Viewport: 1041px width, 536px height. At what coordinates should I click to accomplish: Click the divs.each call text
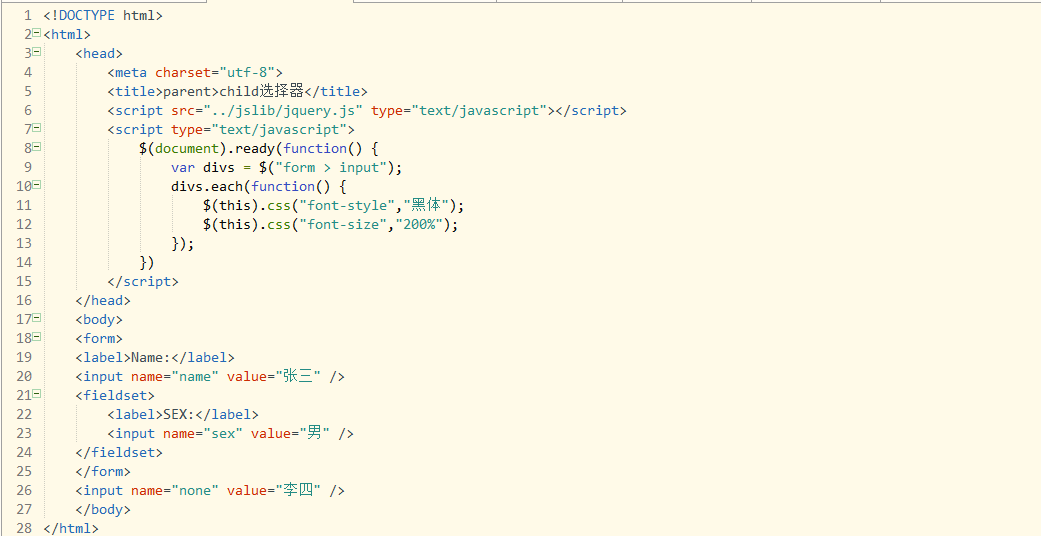[x=210, y=187]
